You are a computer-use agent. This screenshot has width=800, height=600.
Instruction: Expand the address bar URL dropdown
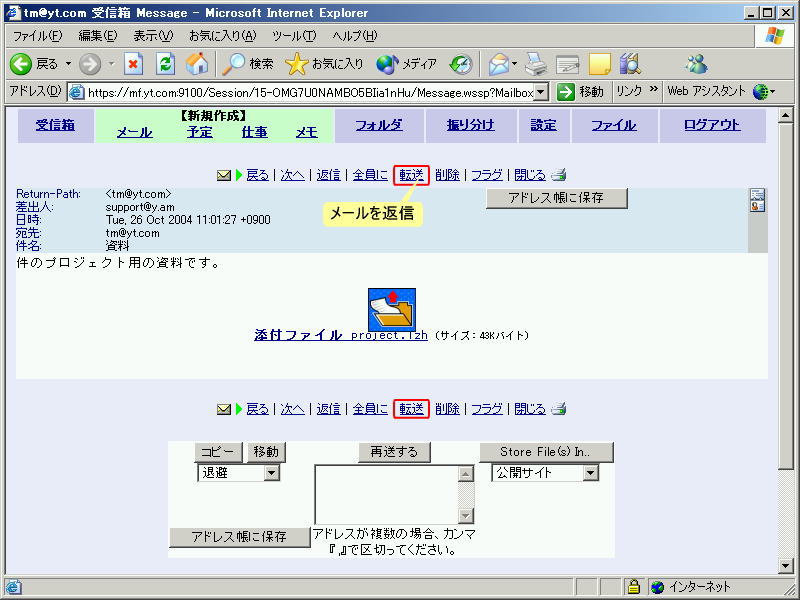click(x=541, y=92)
